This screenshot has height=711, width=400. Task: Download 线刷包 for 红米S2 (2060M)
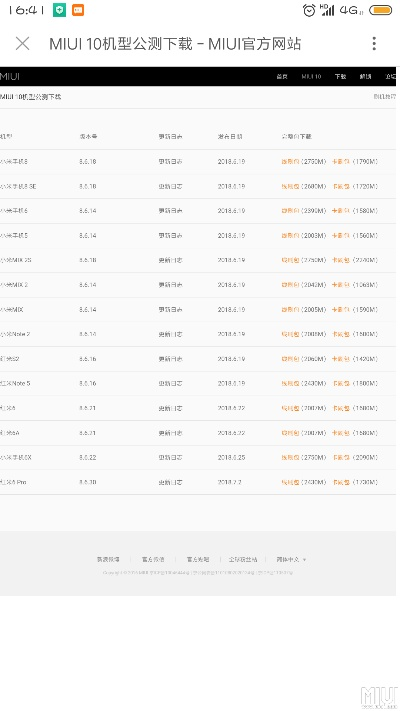coord(290,359)
